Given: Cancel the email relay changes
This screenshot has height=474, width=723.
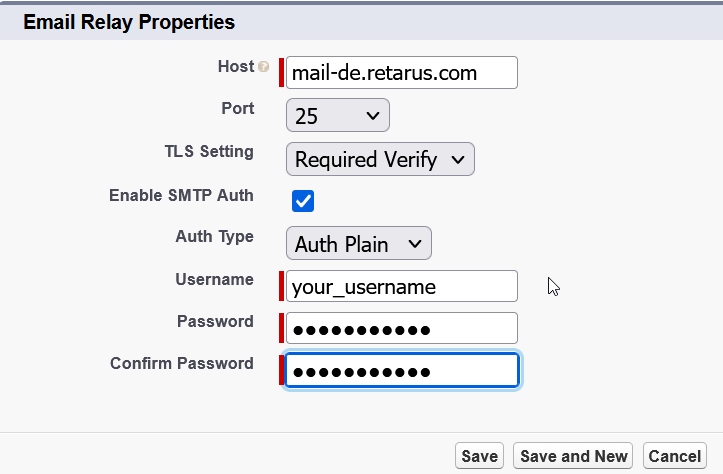Looking at the screenshot, I should 674,456.
